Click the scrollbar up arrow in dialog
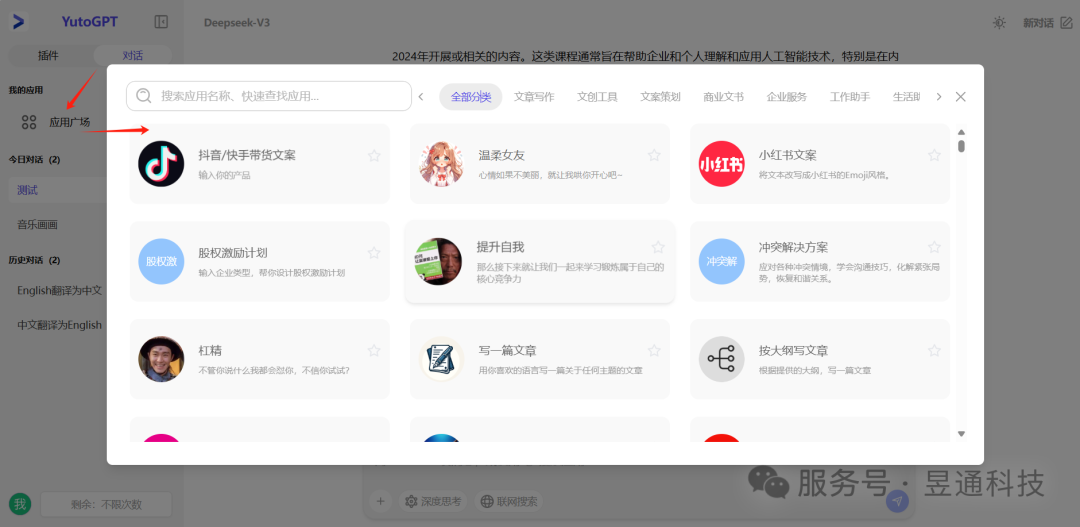This screenshot has width=1080, height=527. [x=962, y=132]
